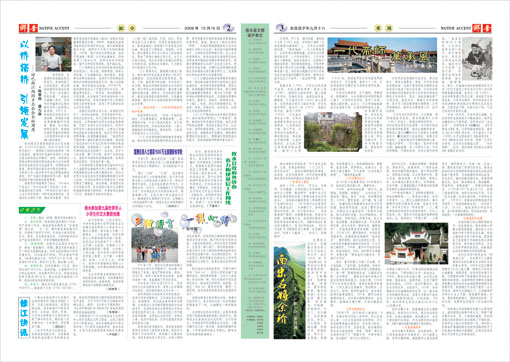Click the green center column between pages
This screenshot has width=510, height=362.
255,181
